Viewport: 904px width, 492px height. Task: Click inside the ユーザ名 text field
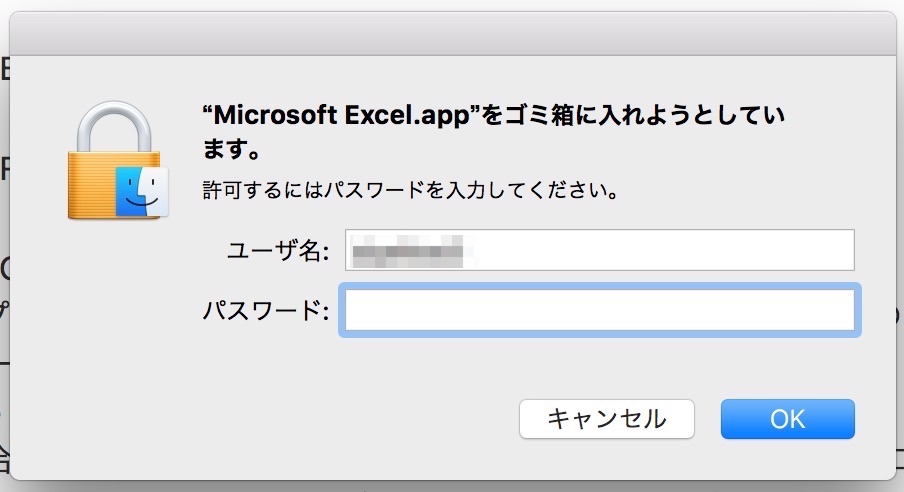(599, 250)
